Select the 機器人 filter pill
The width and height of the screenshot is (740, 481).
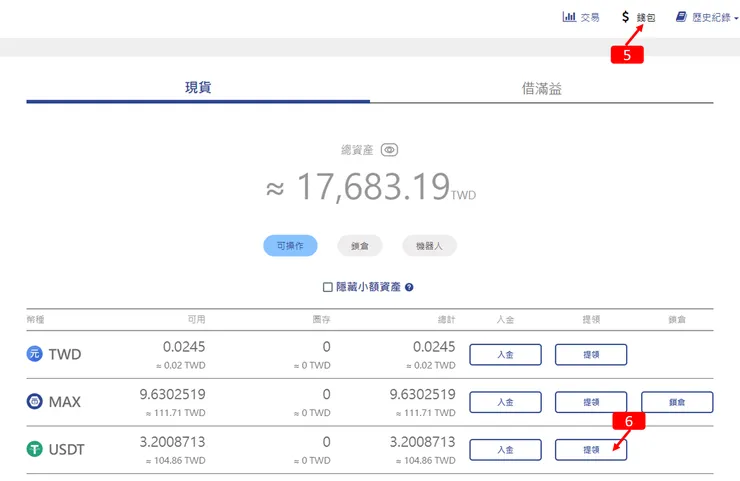point(429,246)
